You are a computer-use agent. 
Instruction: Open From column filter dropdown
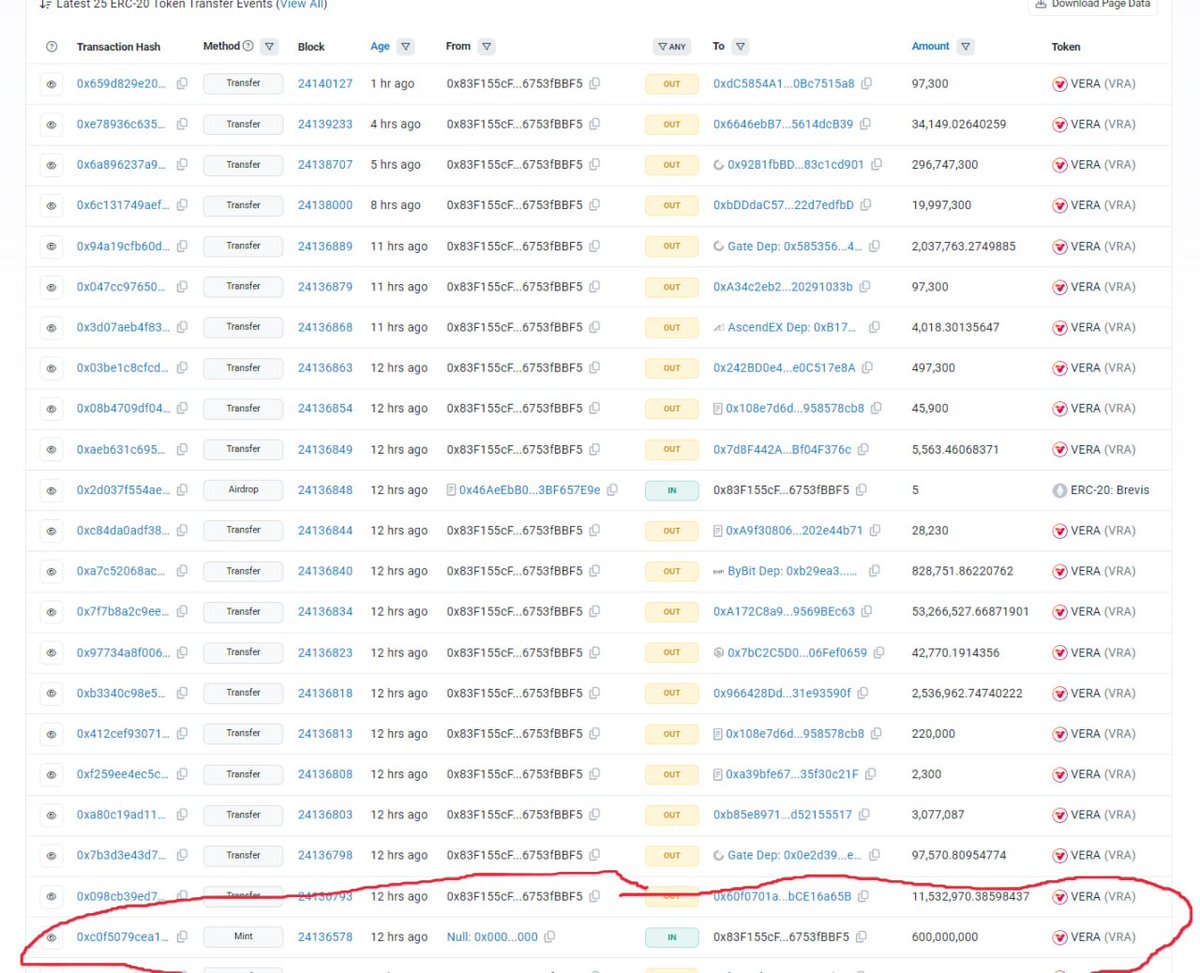click(x=486, y=46)
